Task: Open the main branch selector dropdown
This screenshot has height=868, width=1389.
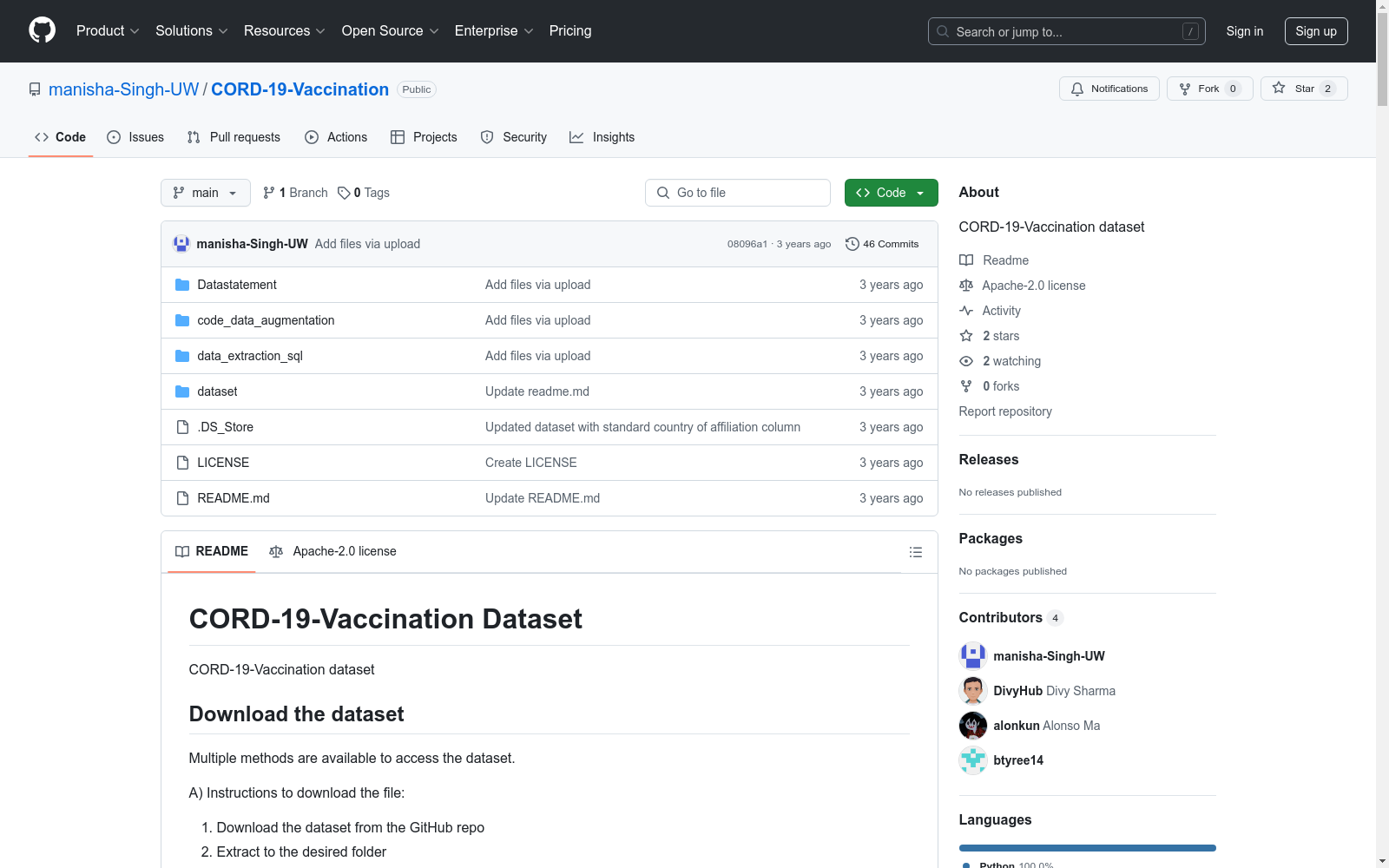Action: pyautogui.click(x=206, y=193)
